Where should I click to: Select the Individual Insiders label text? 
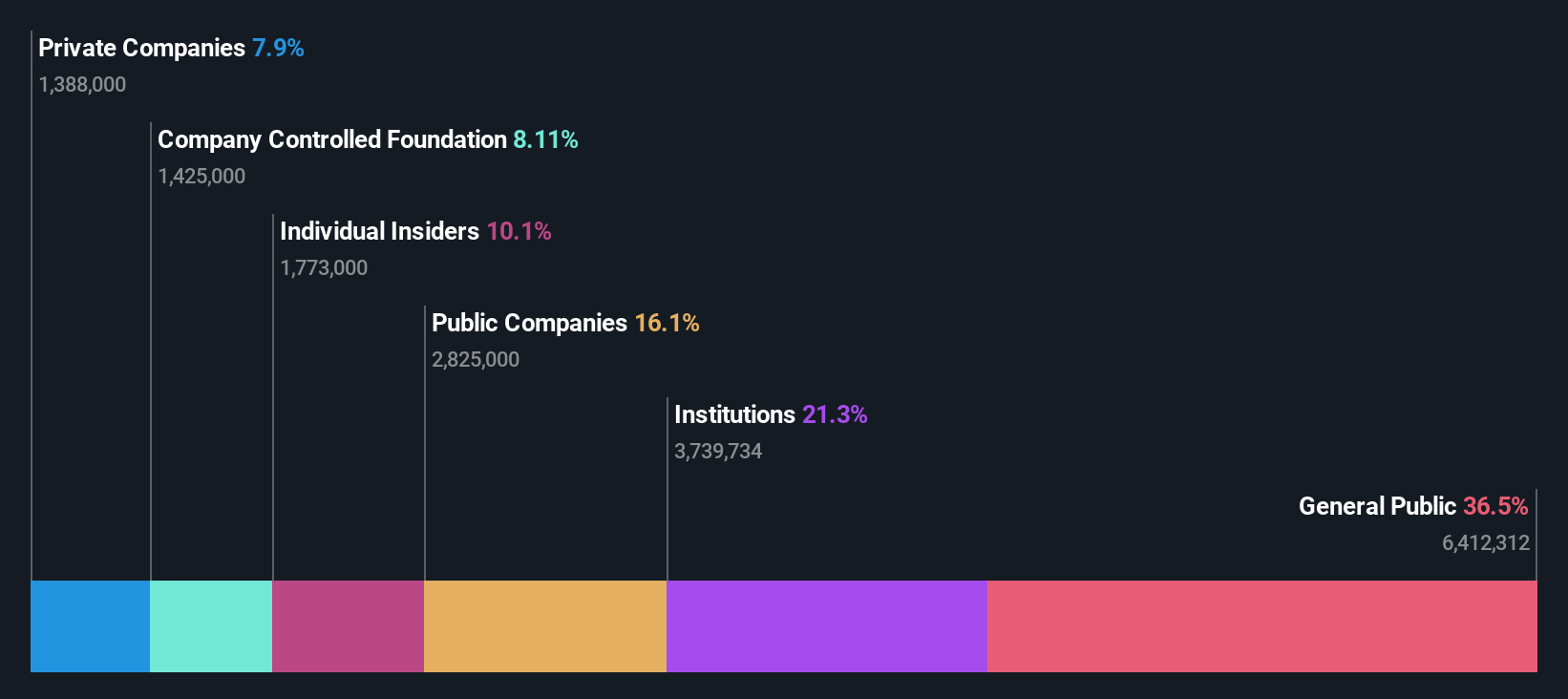click(x=379, y=231)
